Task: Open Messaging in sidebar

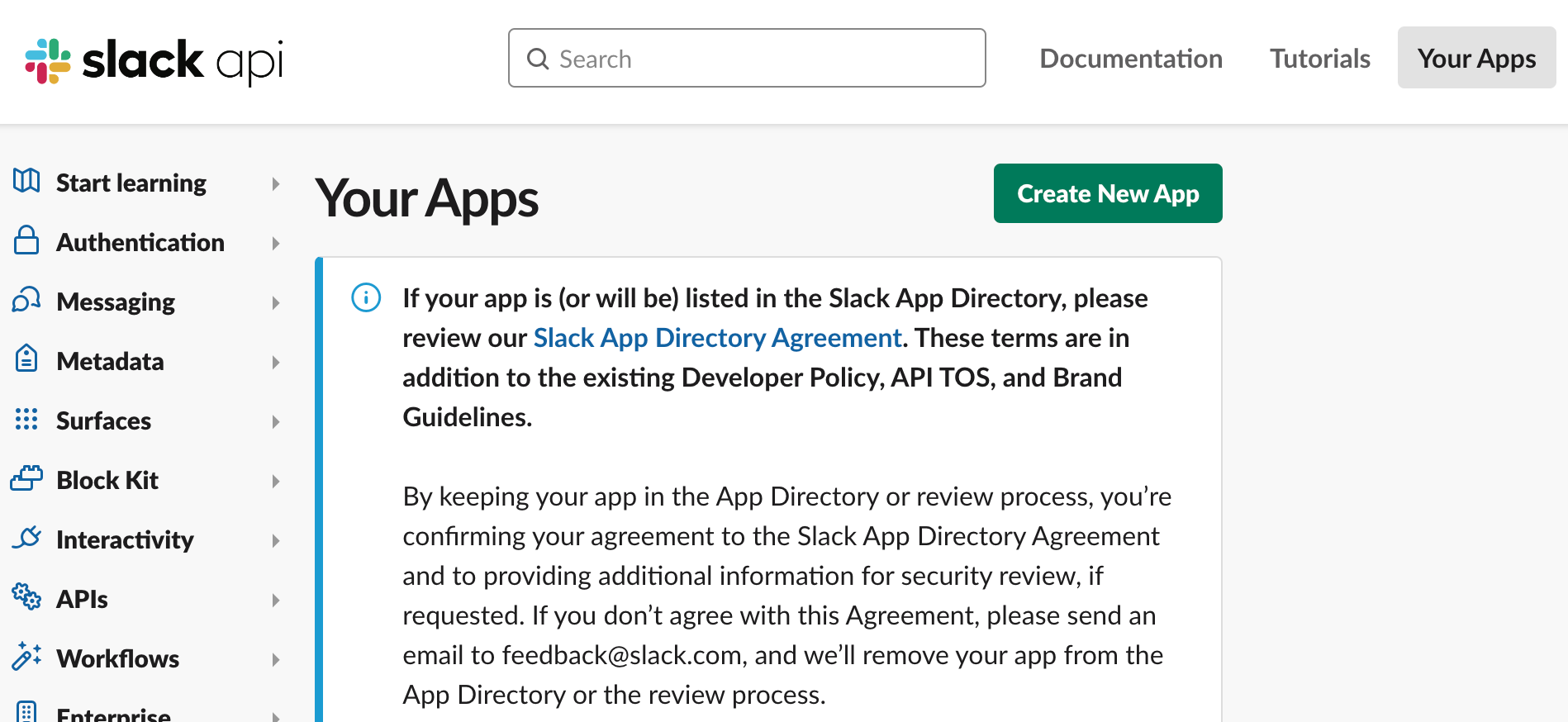Action: click(x=116, y=302)
